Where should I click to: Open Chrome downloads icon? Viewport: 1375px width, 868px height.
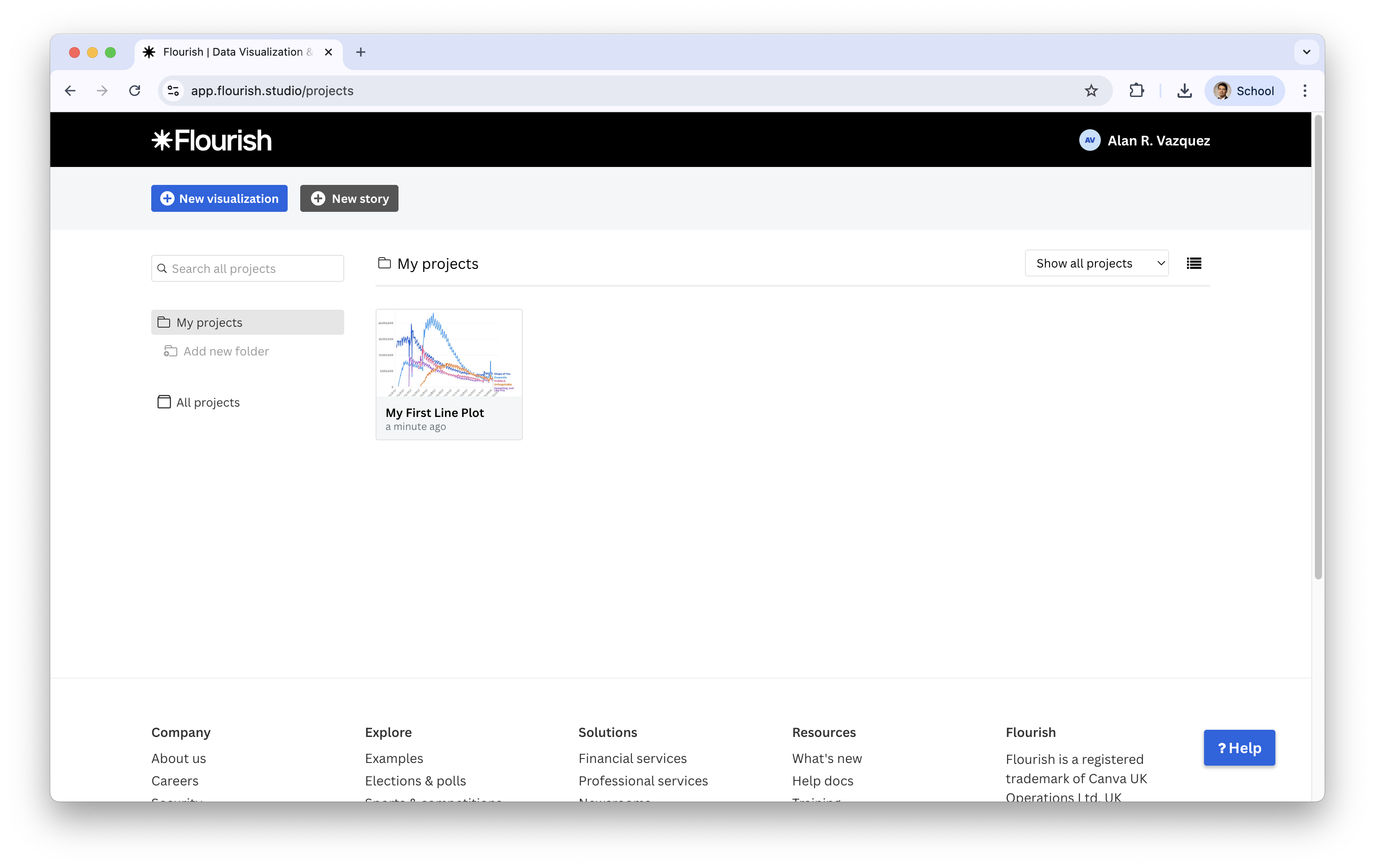click(x=1184, y=91)
